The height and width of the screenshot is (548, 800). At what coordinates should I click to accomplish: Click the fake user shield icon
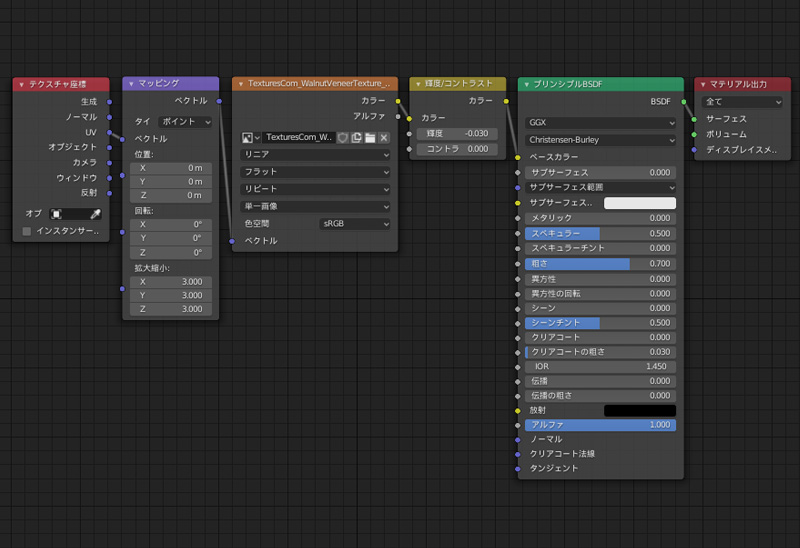tap(342, 137)
